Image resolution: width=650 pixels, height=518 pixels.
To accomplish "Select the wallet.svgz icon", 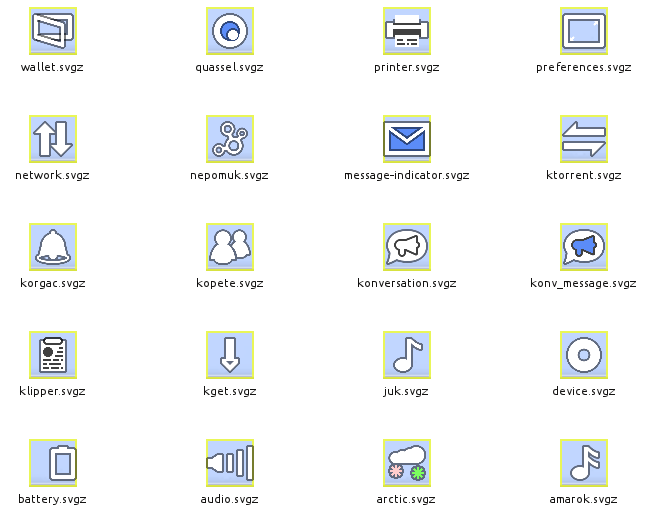I will [x=53, y=31].
